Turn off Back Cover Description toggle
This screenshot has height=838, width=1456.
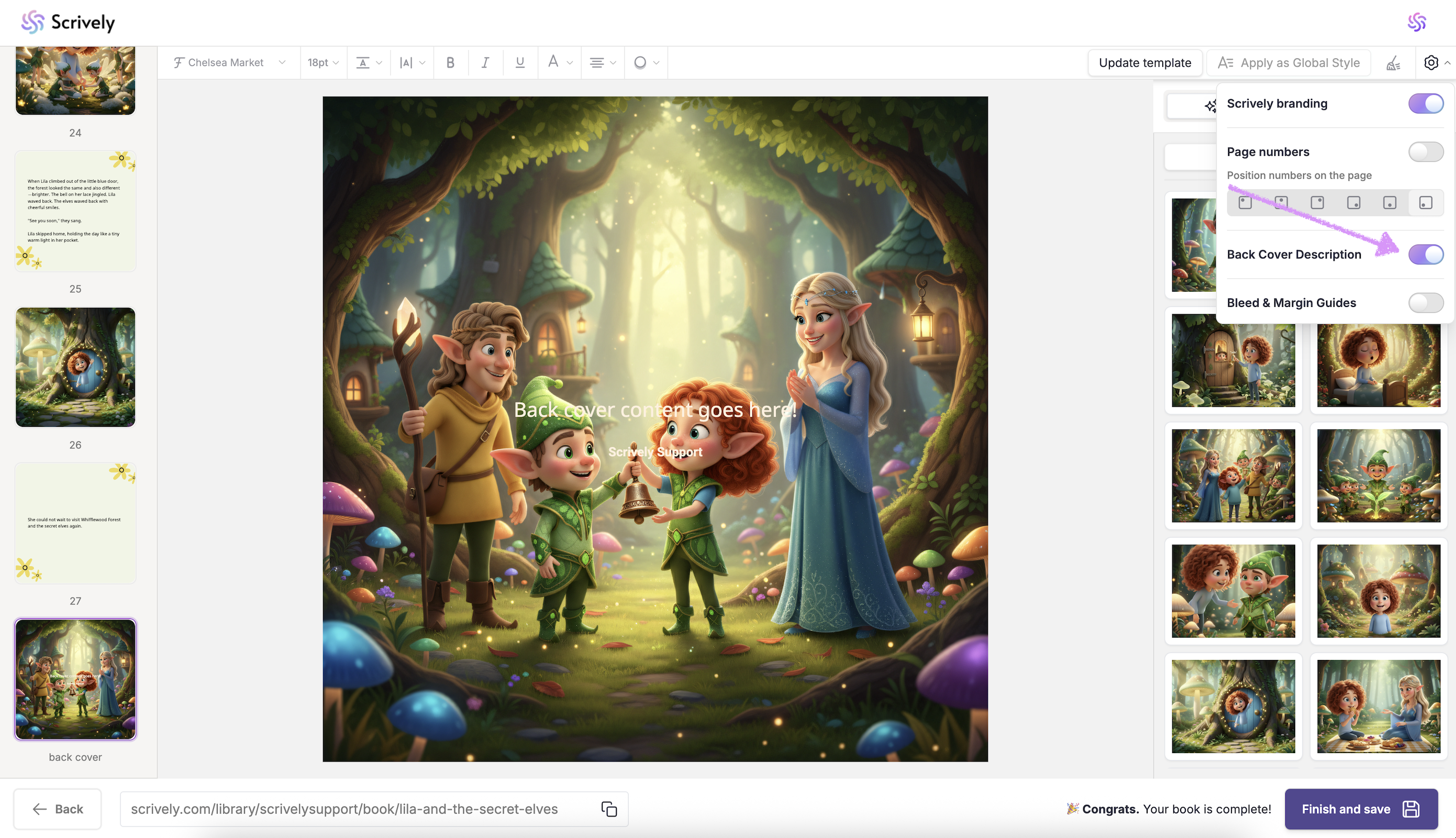(x=1425, y=255)
